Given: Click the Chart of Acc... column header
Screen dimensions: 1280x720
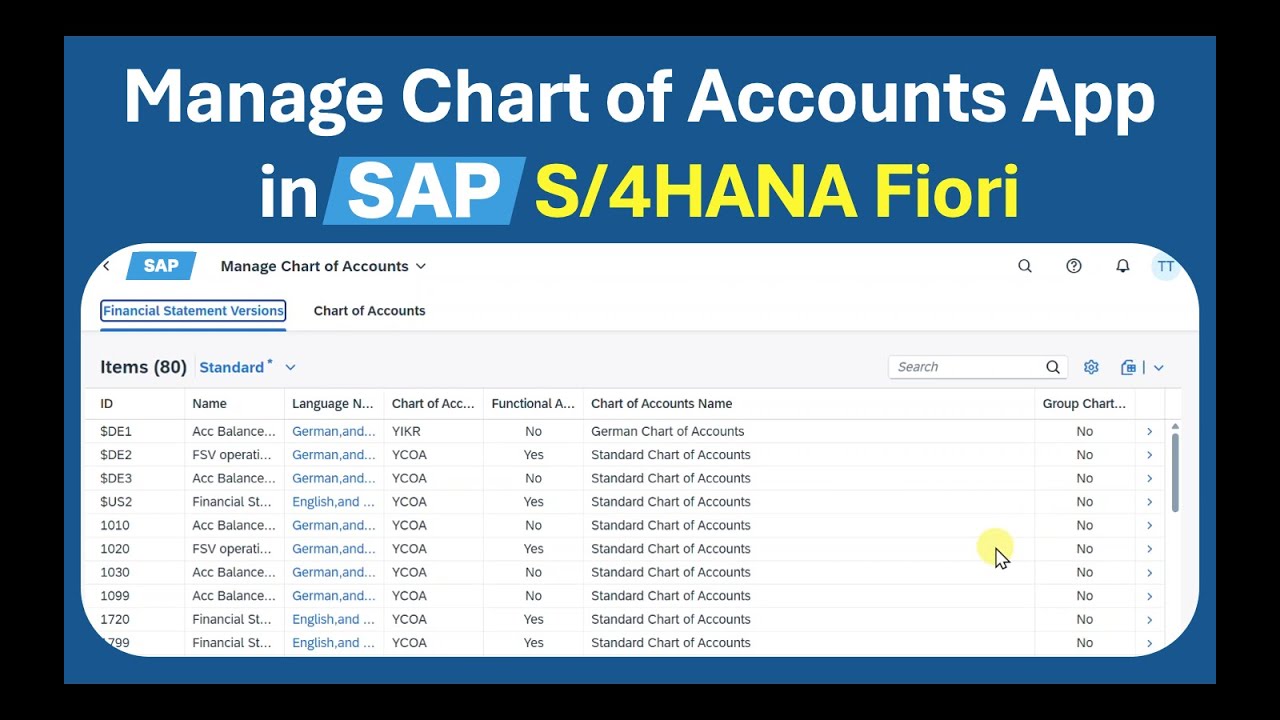Looking at the screenshot, I should coord(434,404).
